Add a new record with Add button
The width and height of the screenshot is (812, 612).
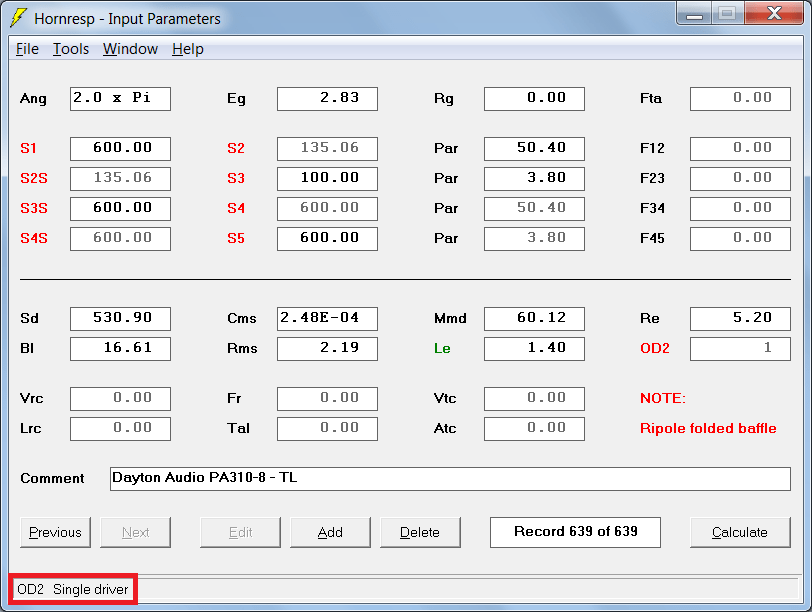coord(330,532)
